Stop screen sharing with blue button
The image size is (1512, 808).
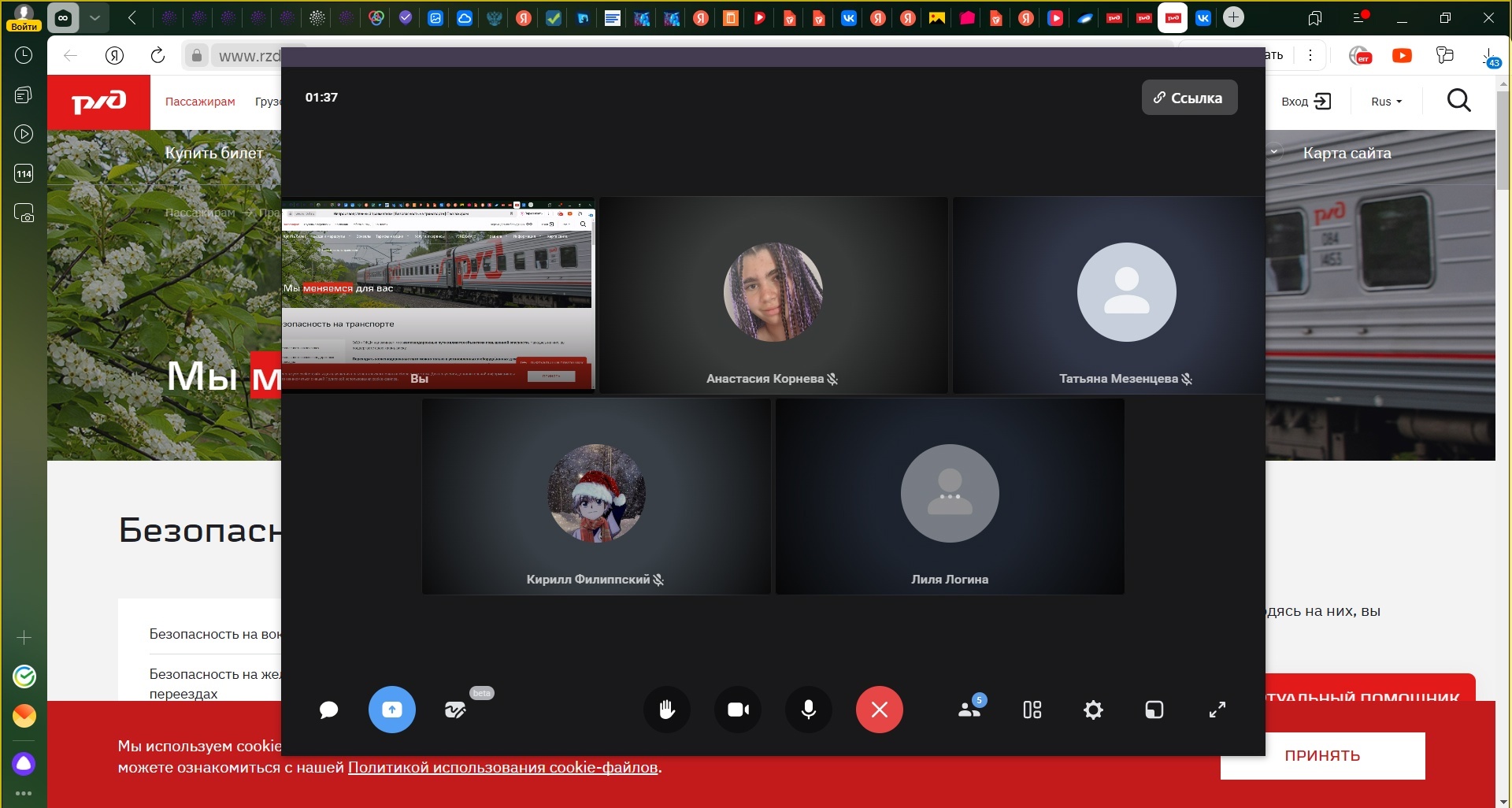[x=391, y=710]
